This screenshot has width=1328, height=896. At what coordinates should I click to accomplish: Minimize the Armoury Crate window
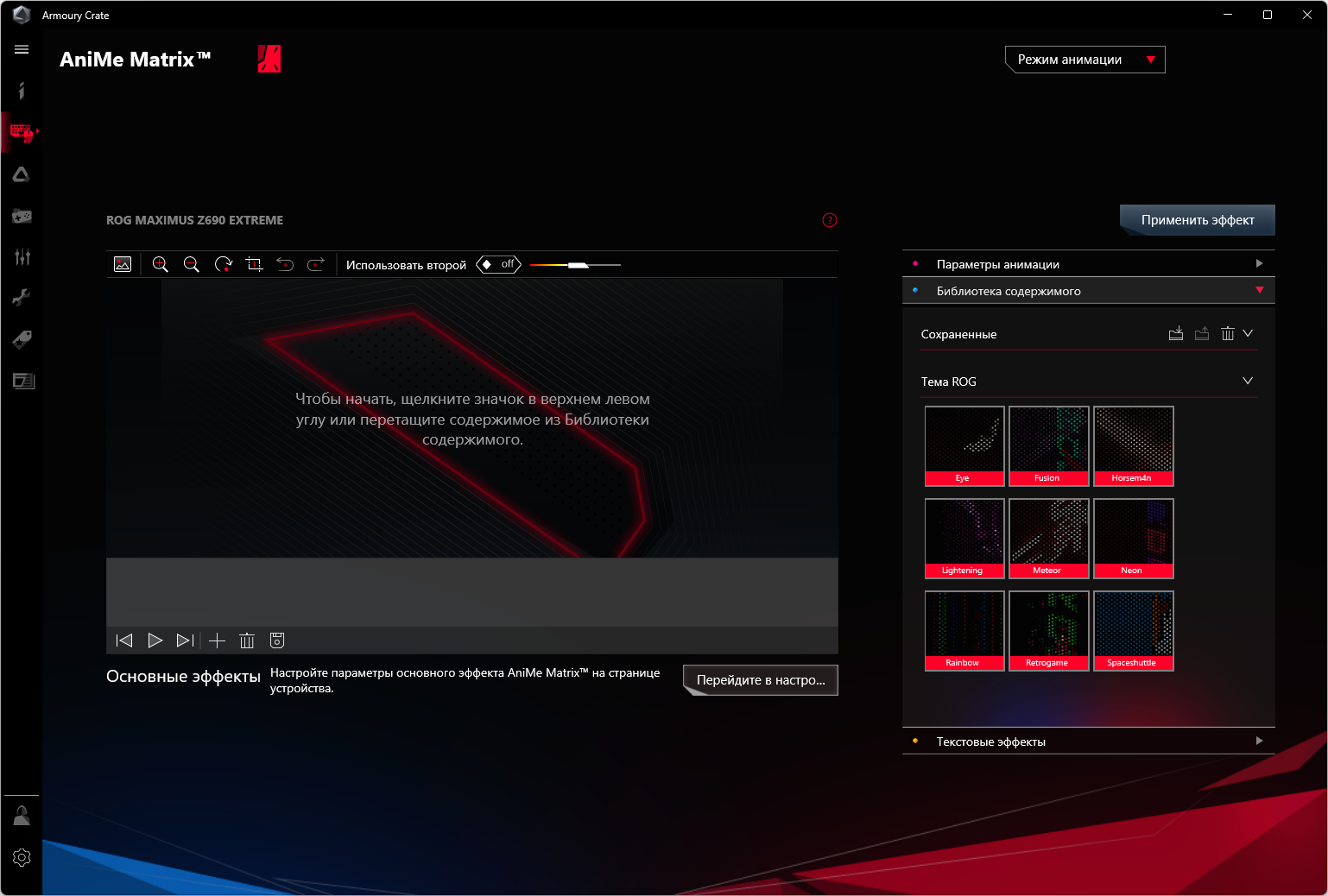(x=1228, y=15)
